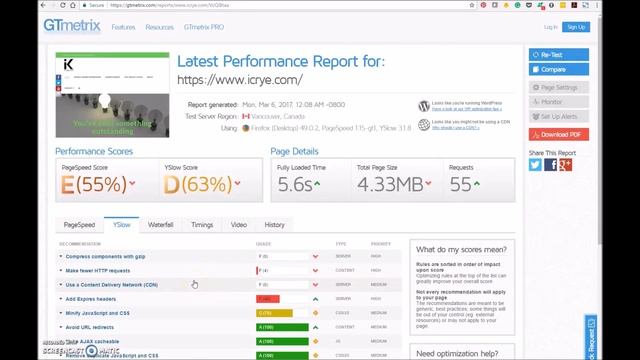The width and height of the screenshot is (640, 360).
Task: Click the yellow Minify grade bar
Action: 274,313
